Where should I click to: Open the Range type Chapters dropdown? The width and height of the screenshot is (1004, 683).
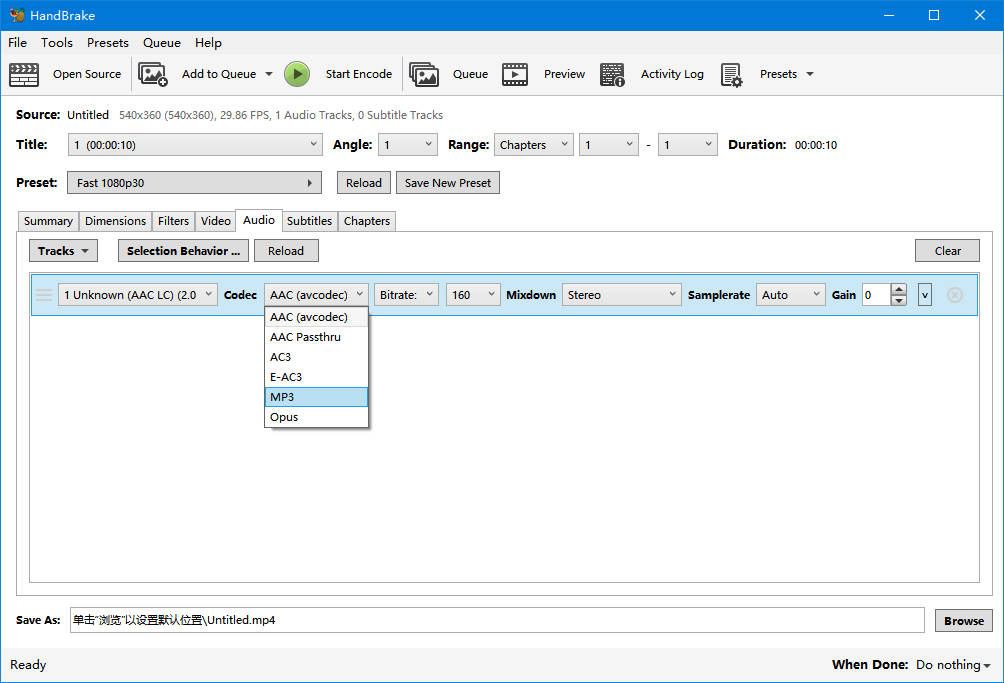(x=533, y=145)
